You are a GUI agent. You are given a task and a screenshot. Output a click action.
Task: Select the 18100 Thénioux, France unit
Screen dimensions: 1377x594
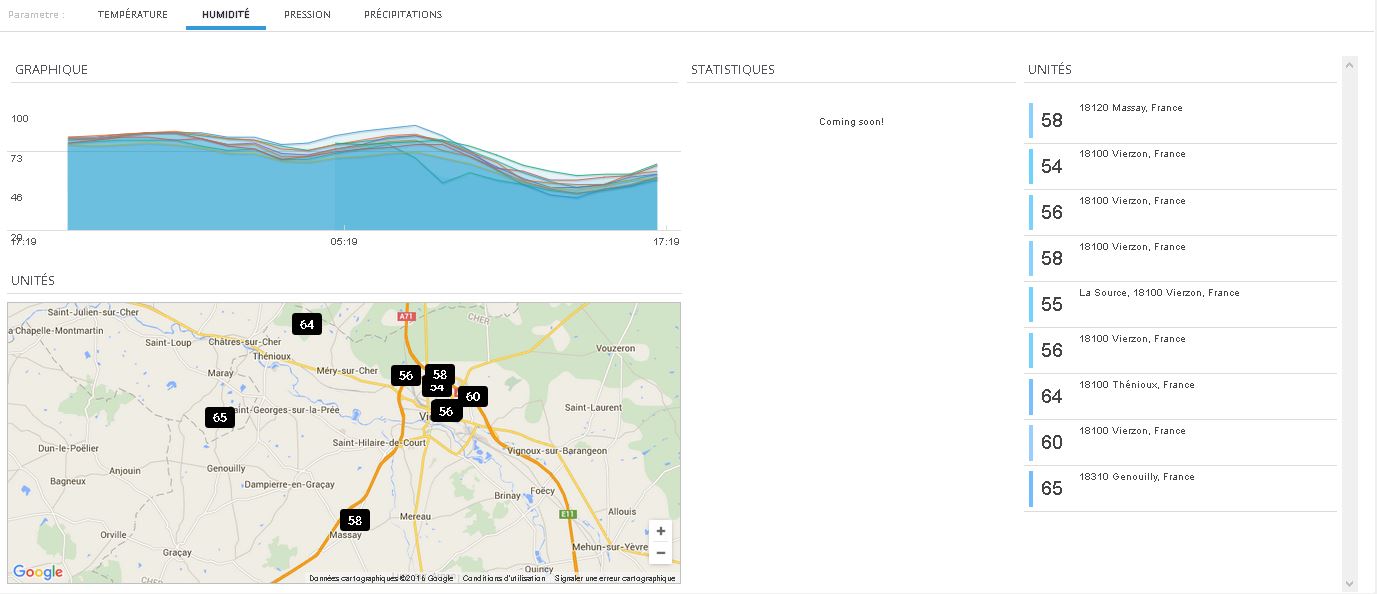coord(1182,397)
